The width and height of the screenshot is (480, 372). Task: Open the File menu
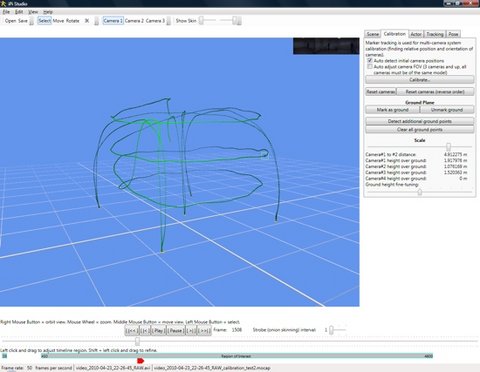tap(6, 12)
